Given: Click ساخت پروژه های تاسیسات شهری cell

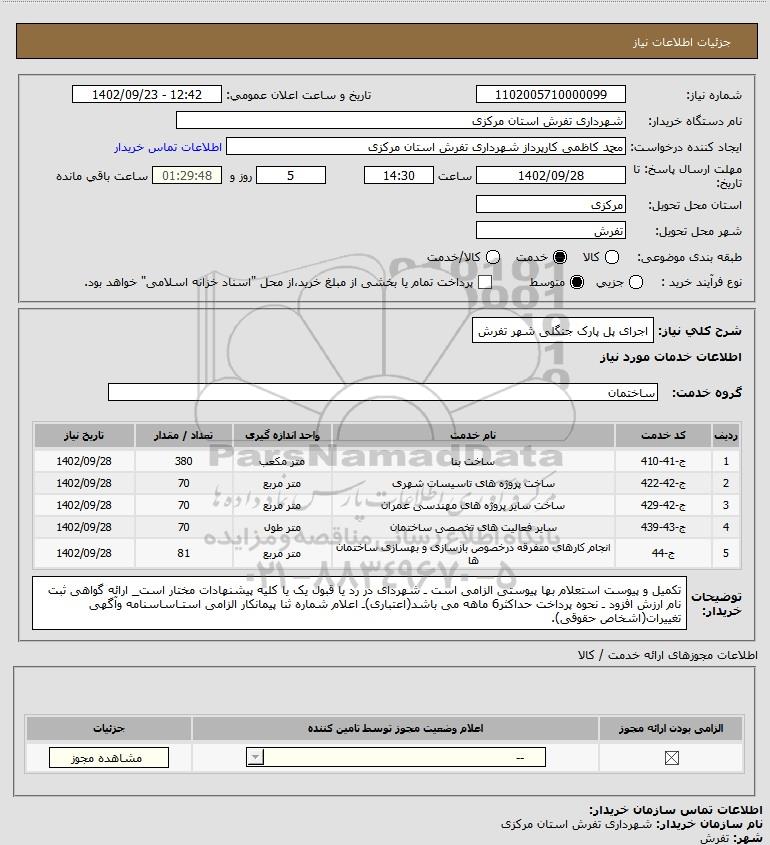Looking at the screenshot, I should click(x=473, y=483).
